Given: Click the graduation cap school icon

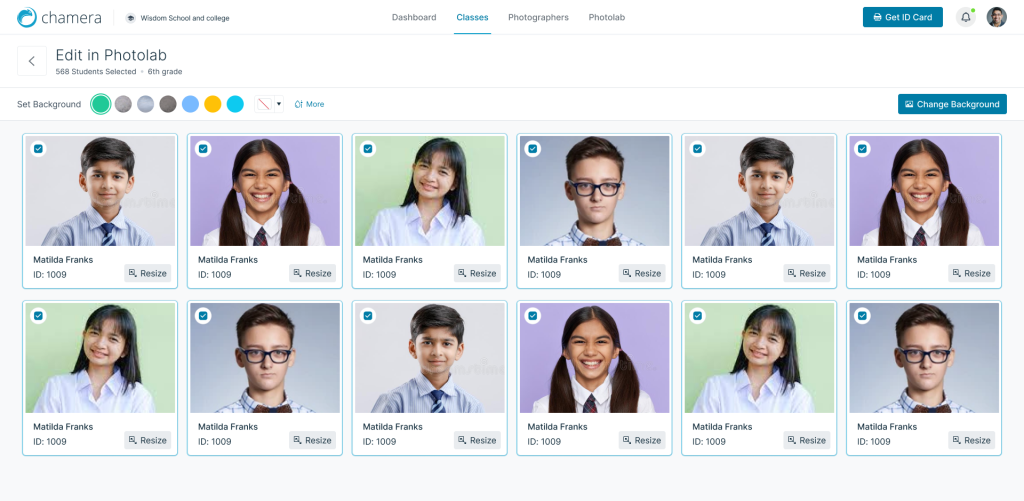Looking at the screenshot, I should click(x=131, y=18).
